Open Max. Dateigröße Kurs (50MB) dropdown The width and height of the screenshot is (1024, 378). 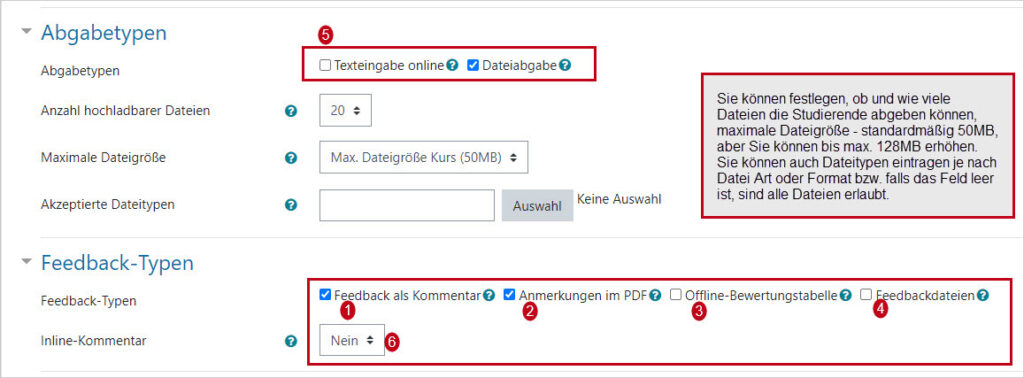click(424, 157)
